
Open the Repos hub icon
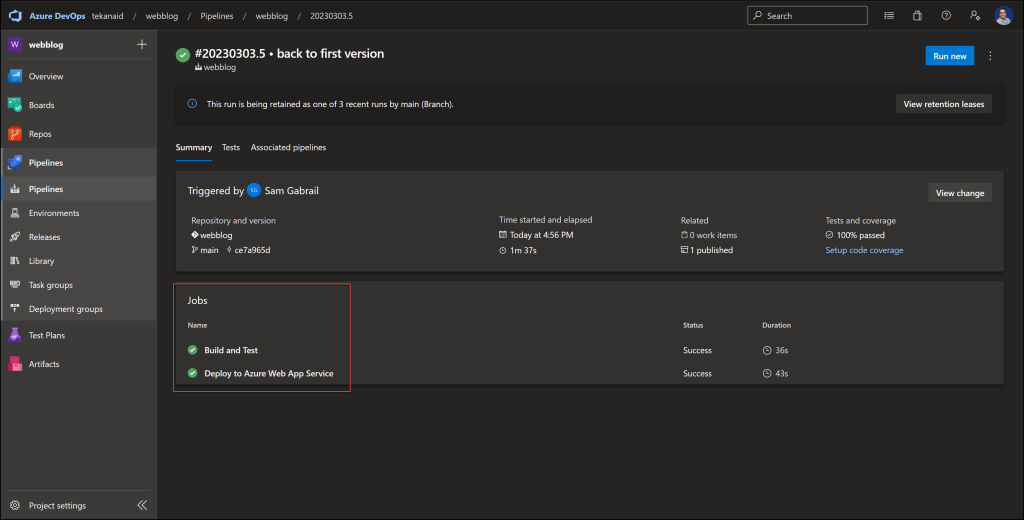[x=15, y=134]
